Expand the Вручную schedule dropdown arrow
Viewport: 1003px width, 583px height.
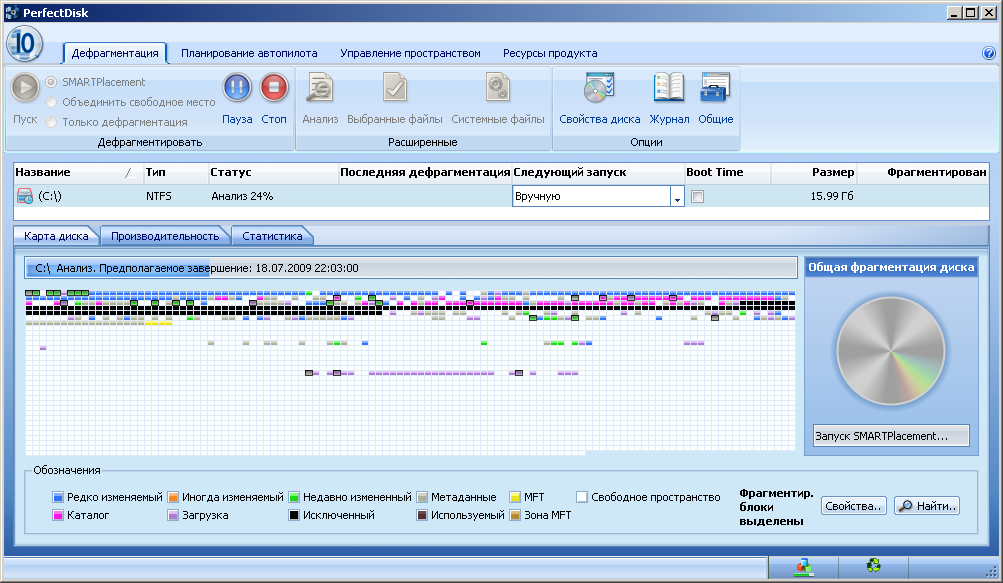coord(677,196)
